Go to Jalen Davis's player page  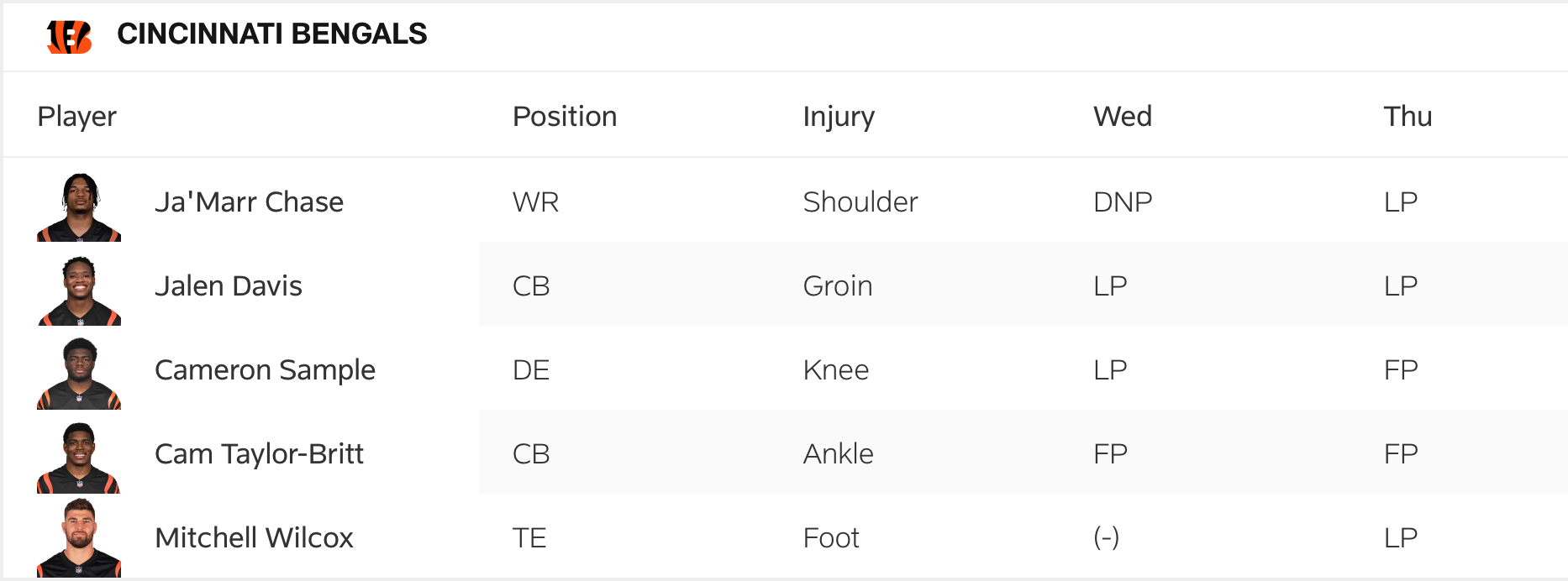(x=228, y=286)
